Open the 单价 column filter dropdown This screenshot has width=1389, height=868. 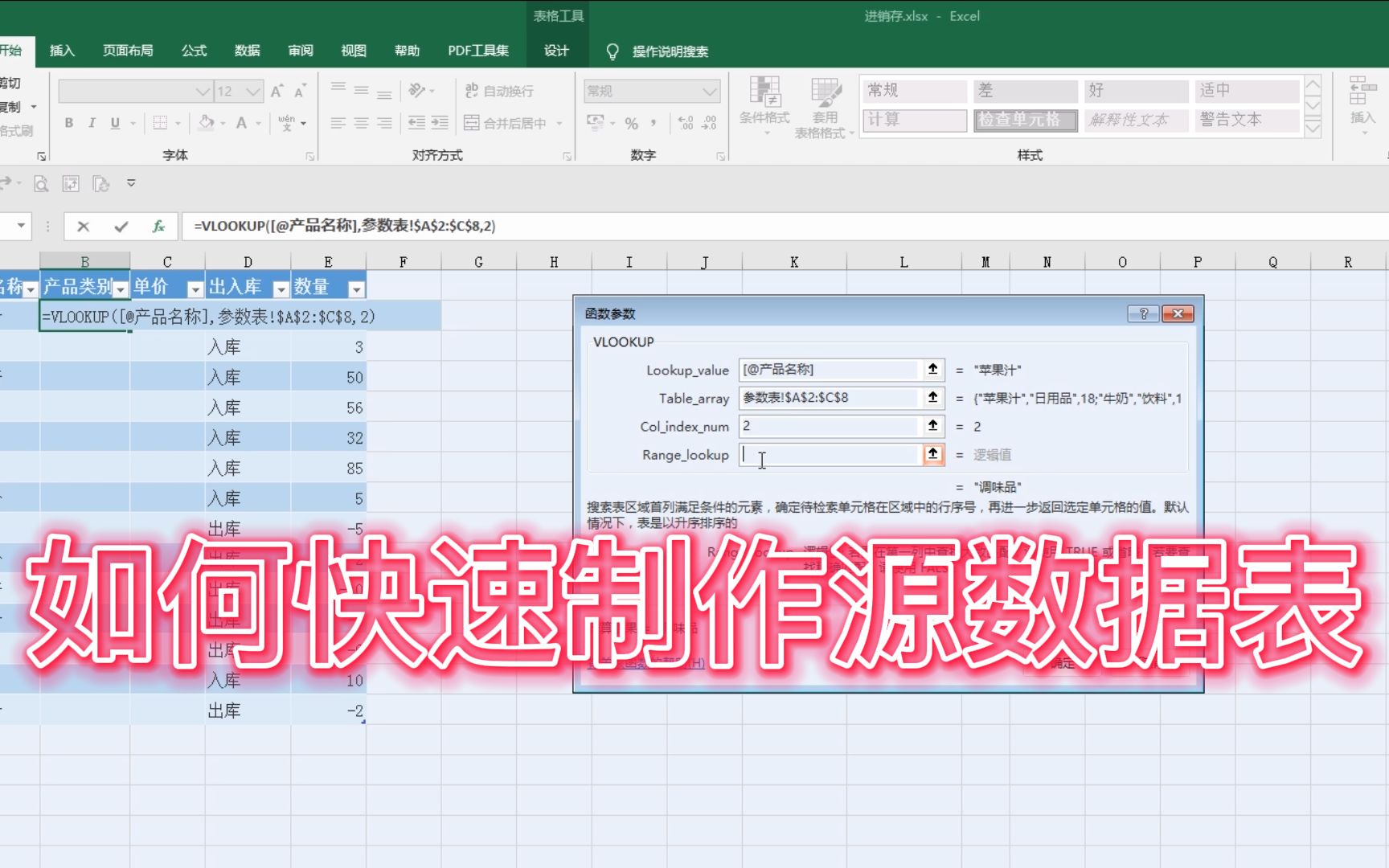click(x=195, y=289)
